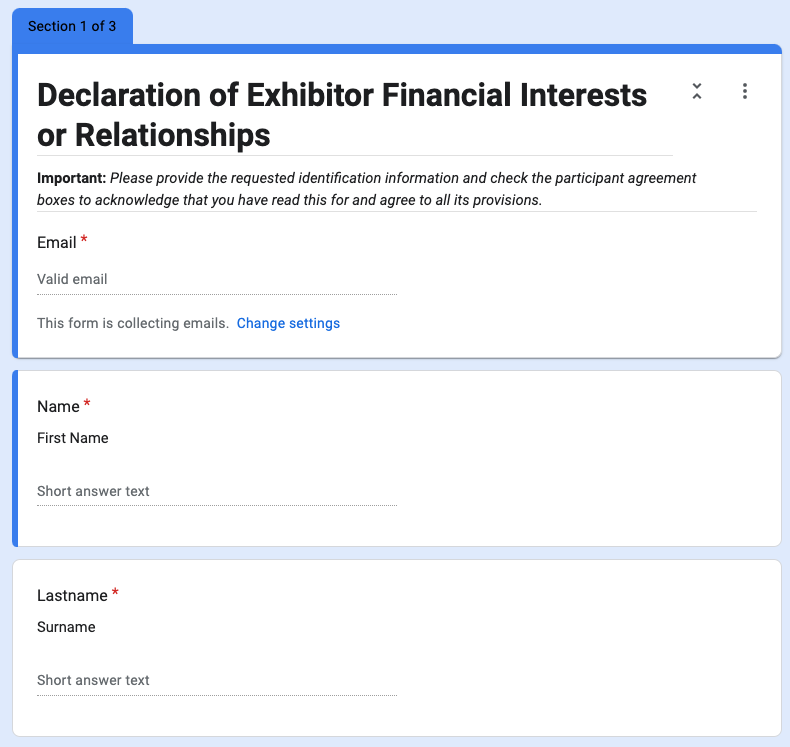Edit the Lastname question title
This screenshot has width=790, height=747.
coord(72,595)
